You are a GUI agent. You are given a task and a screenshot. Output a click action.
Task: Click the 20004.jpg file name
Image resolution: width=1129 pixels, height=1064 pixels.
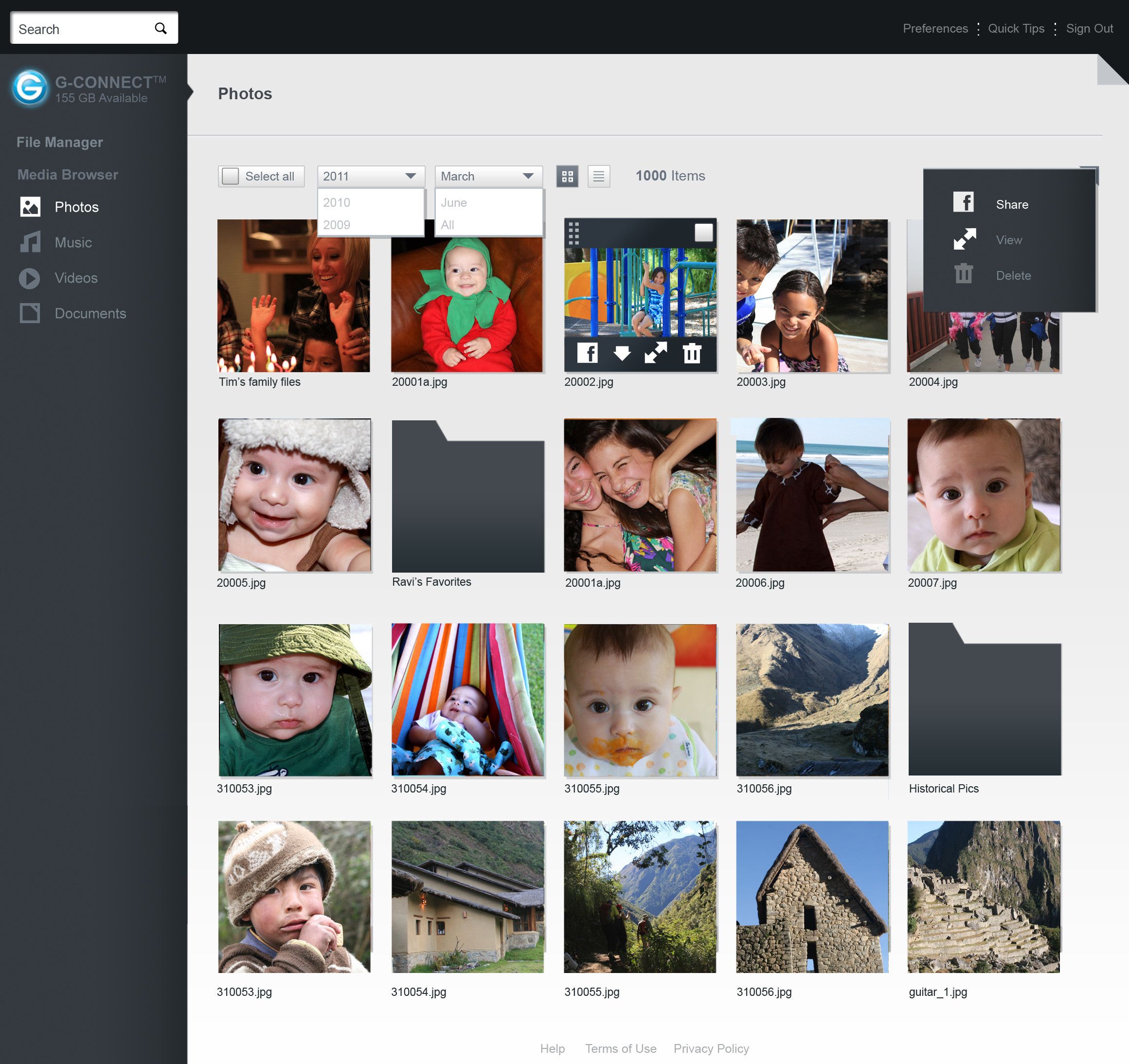(x=932, y=382)
